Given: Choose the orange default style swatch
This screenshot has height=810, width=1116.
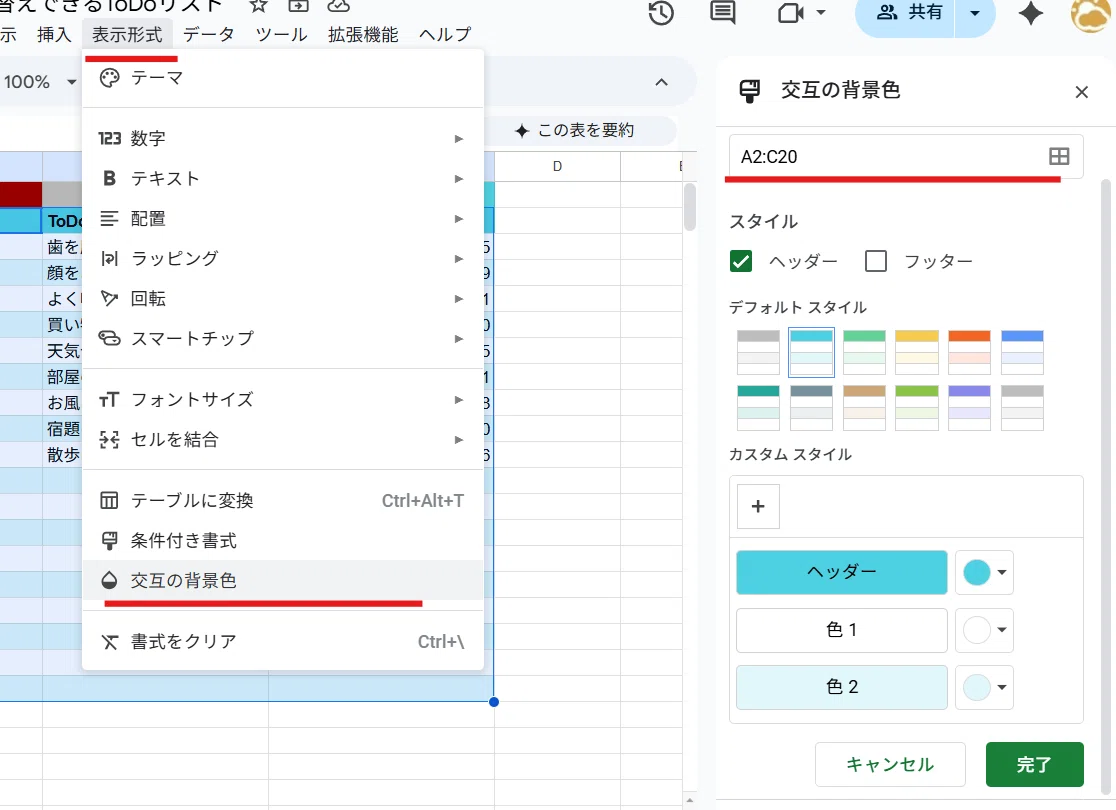Looking at the screenshot, I should [x=969, y=352].
